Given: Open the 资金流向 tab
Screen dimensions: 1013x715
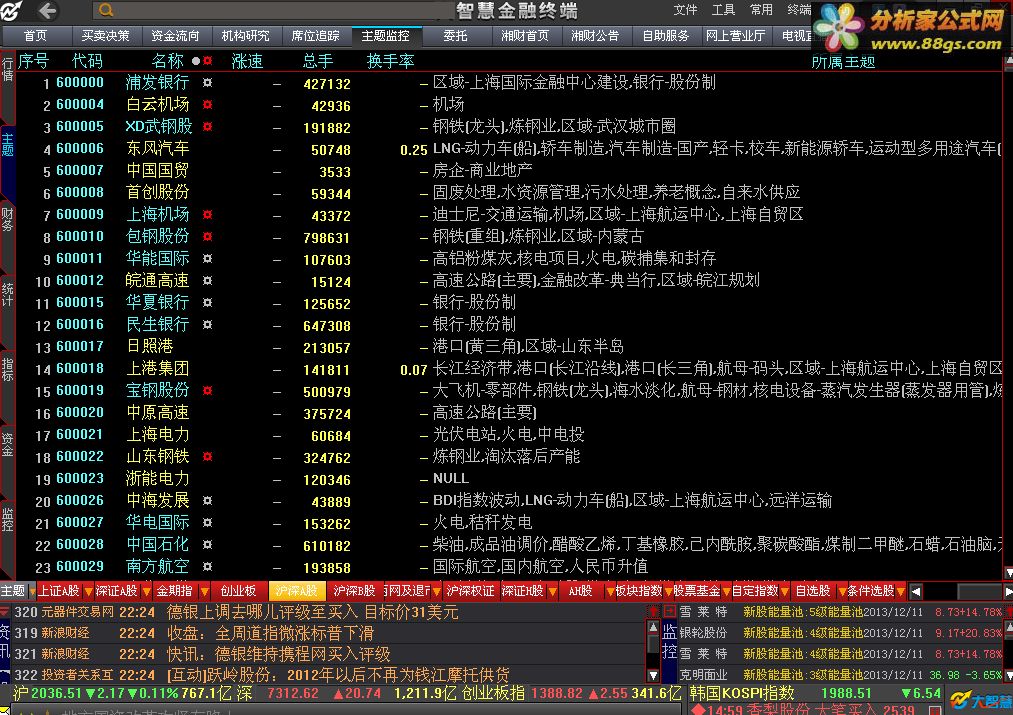Looking at the screenshot, I should pos(175,36).
